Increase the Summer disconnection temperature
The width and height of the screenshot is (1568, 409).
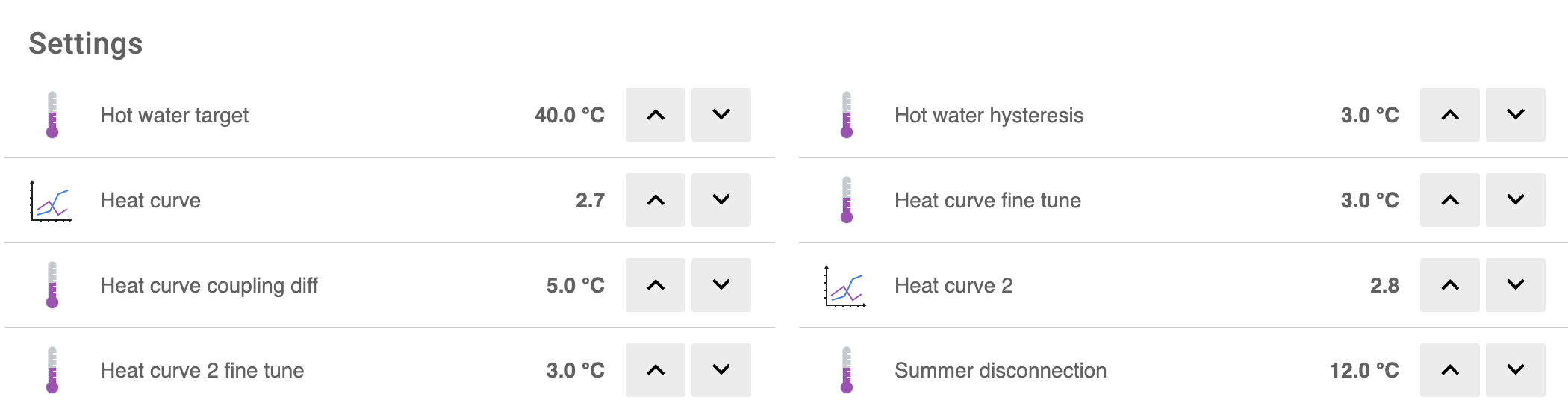(x=1450, y=370)
